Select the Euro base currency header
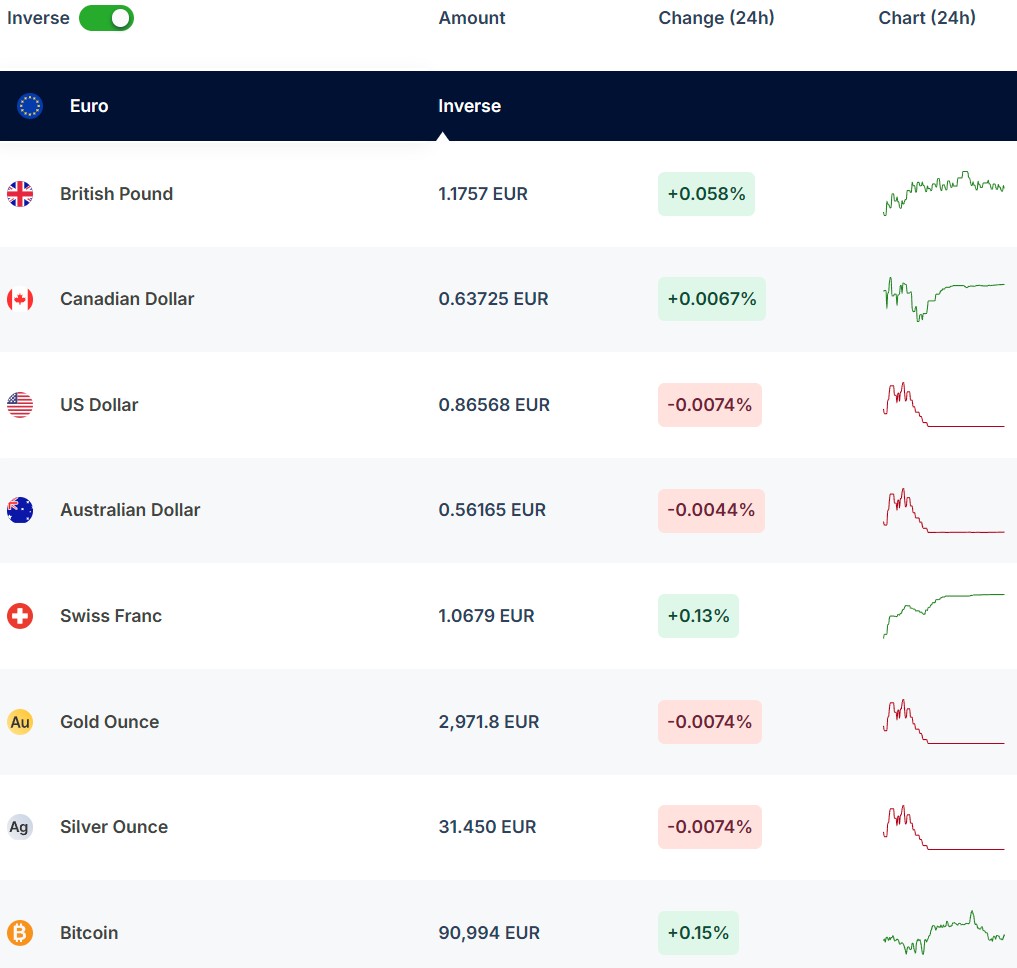 click(x=89, y=106)
